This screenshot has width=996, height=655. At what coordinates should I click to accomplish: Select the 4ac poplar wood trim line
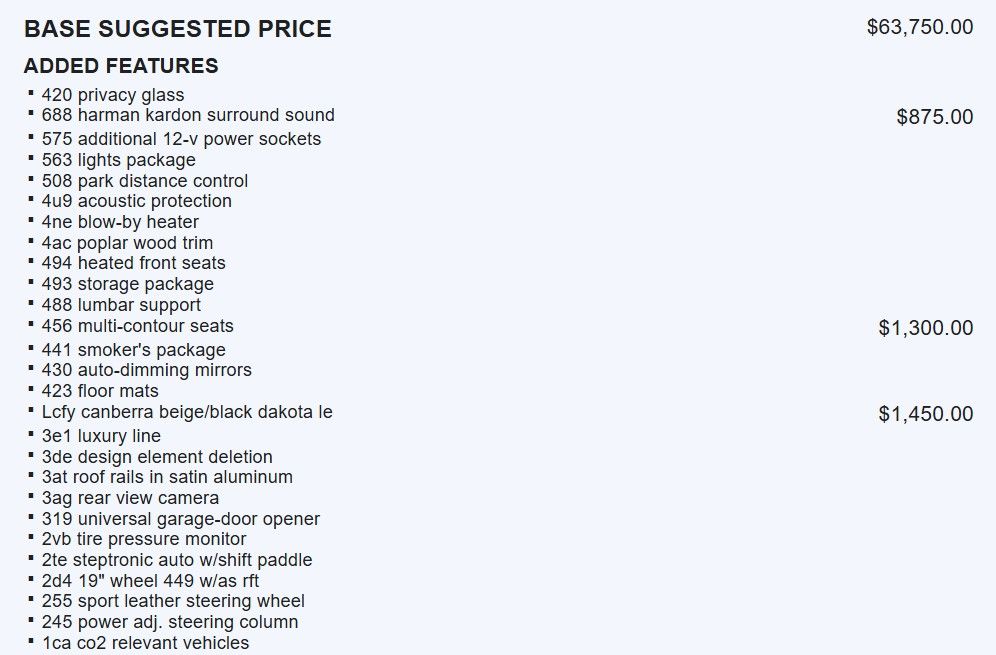click(127, 243)
